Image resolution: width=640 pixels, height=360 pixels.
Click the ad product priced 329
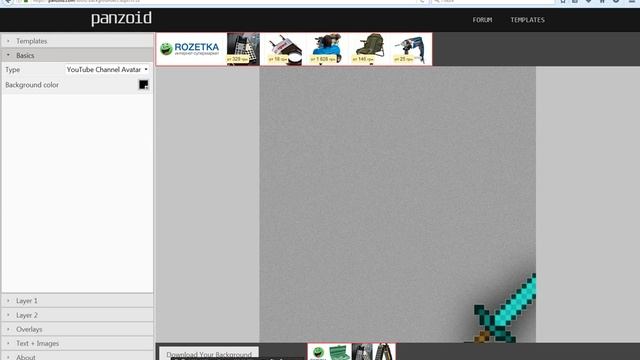click(243, 49)
